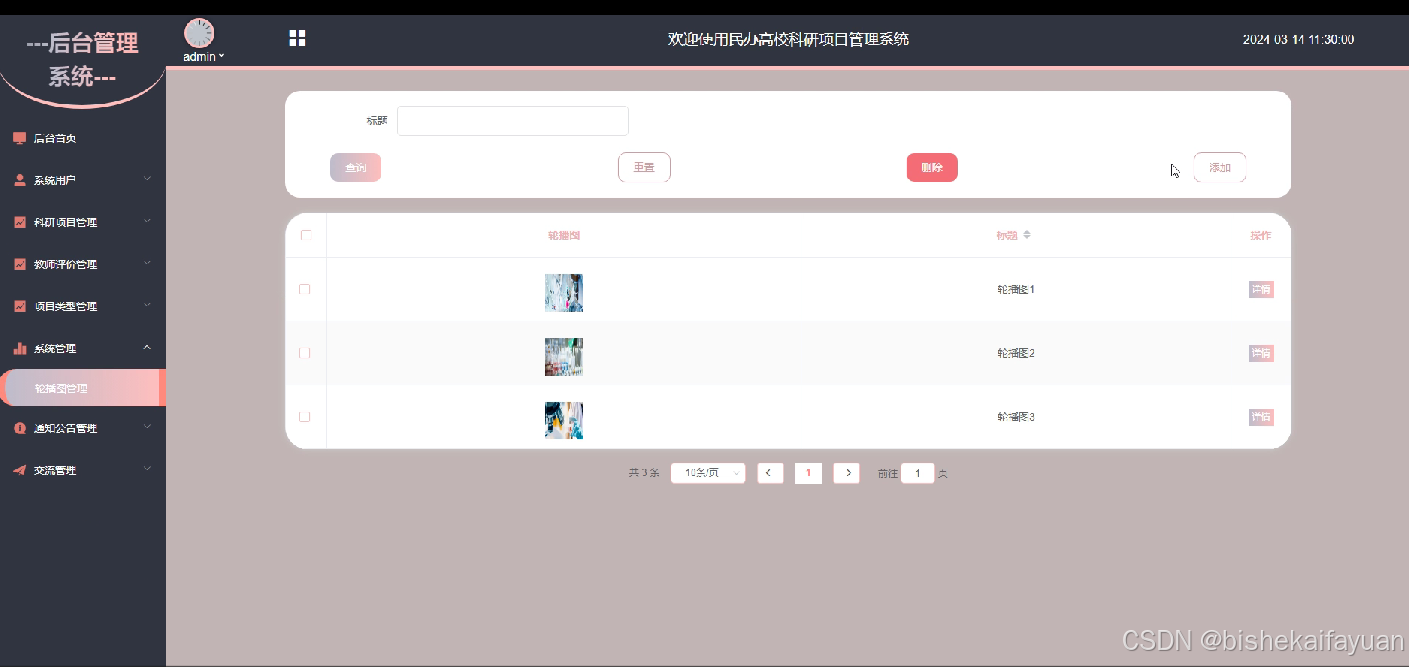Click page number 1 button

coord(808,473)
